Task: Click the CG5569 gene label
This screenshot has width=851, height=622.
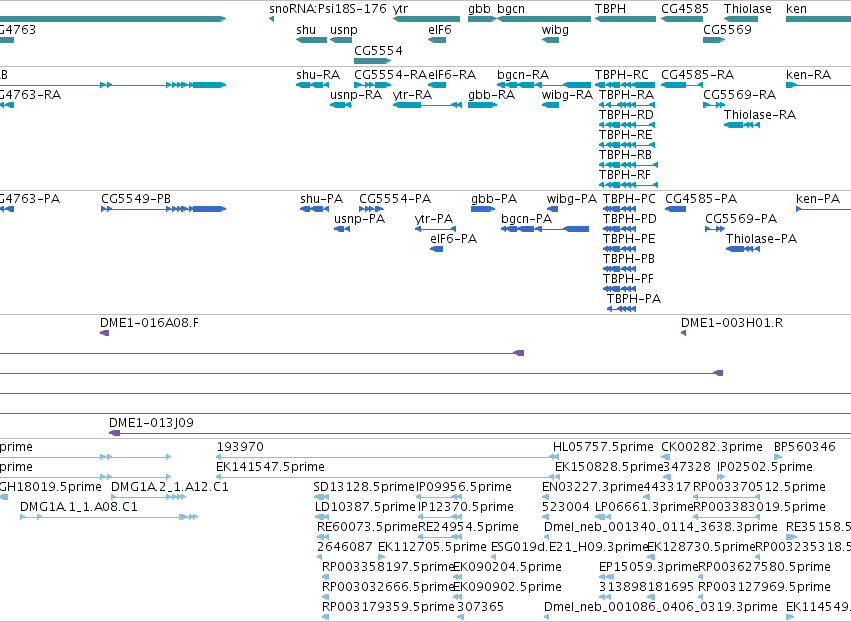Action: click(727, 29)
